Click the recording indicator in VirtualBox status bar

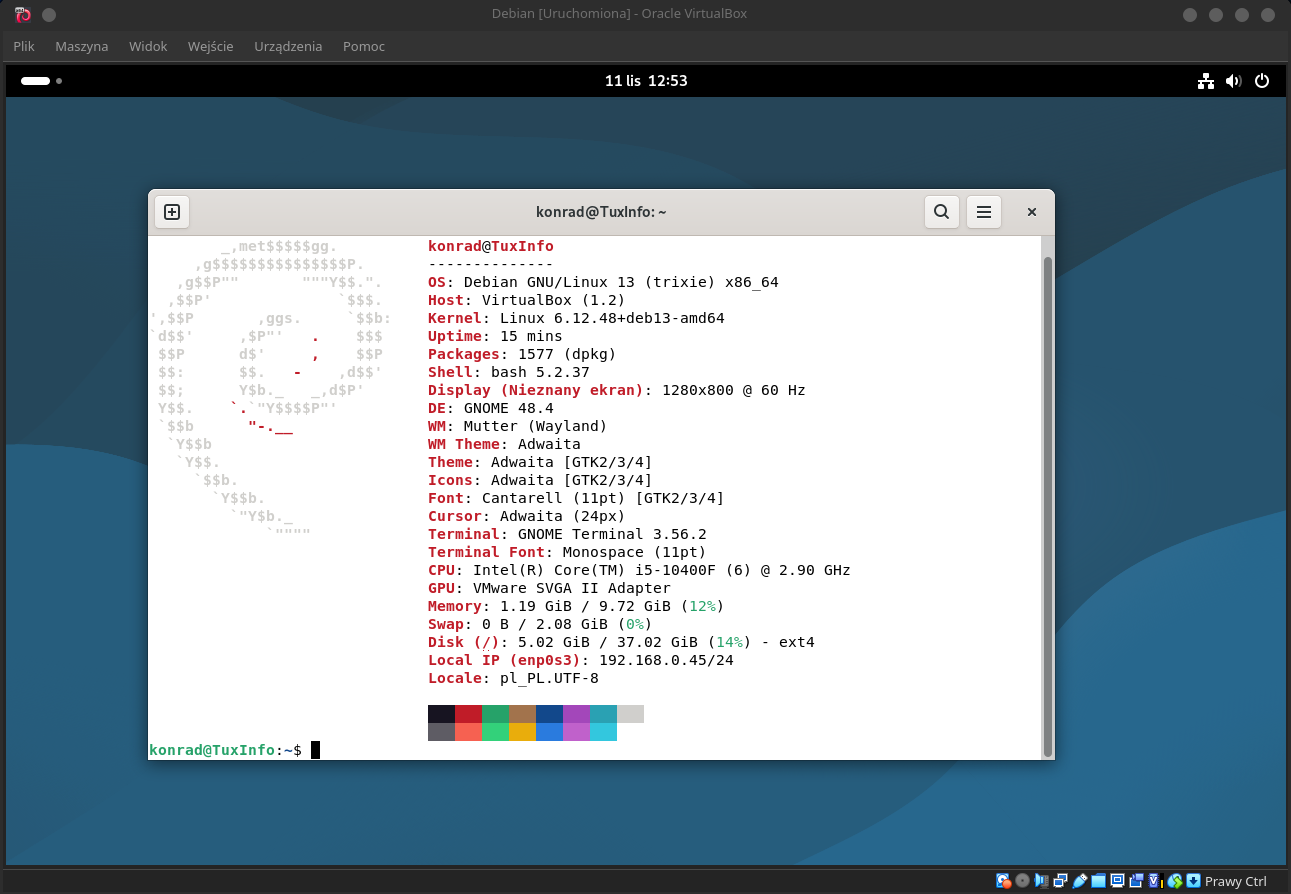click(1136, 881)
